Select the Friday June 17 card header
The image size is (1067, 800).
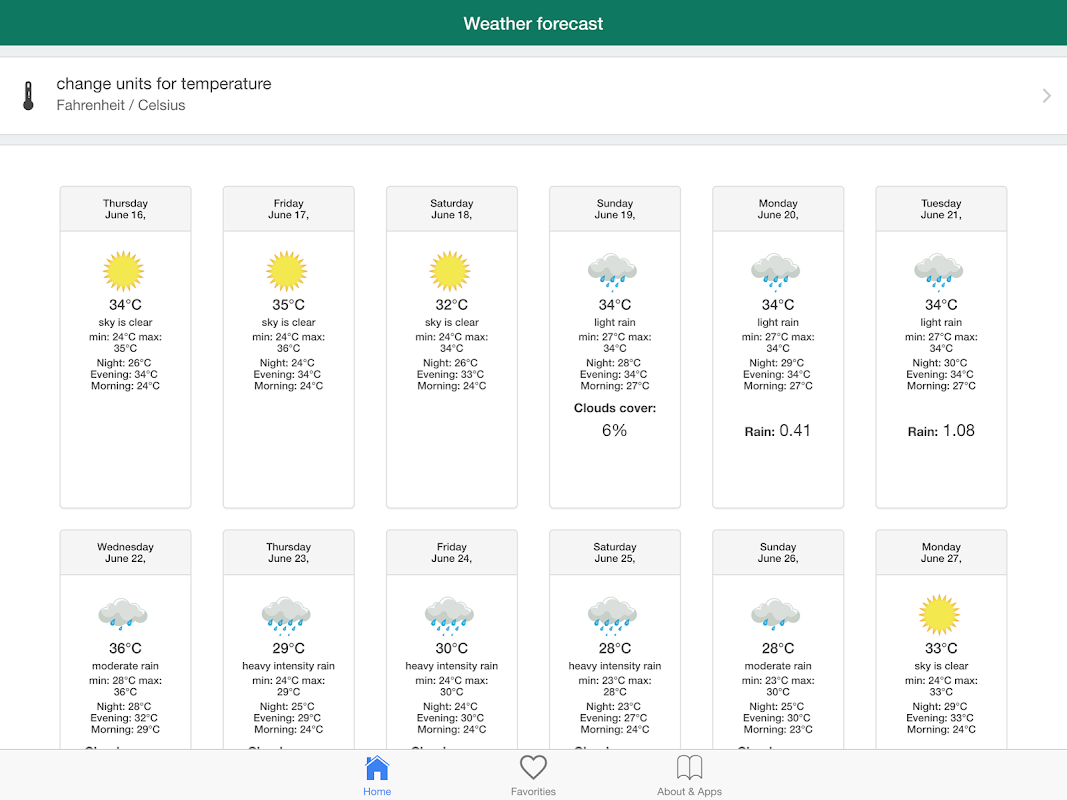click(x=289, y=209)
